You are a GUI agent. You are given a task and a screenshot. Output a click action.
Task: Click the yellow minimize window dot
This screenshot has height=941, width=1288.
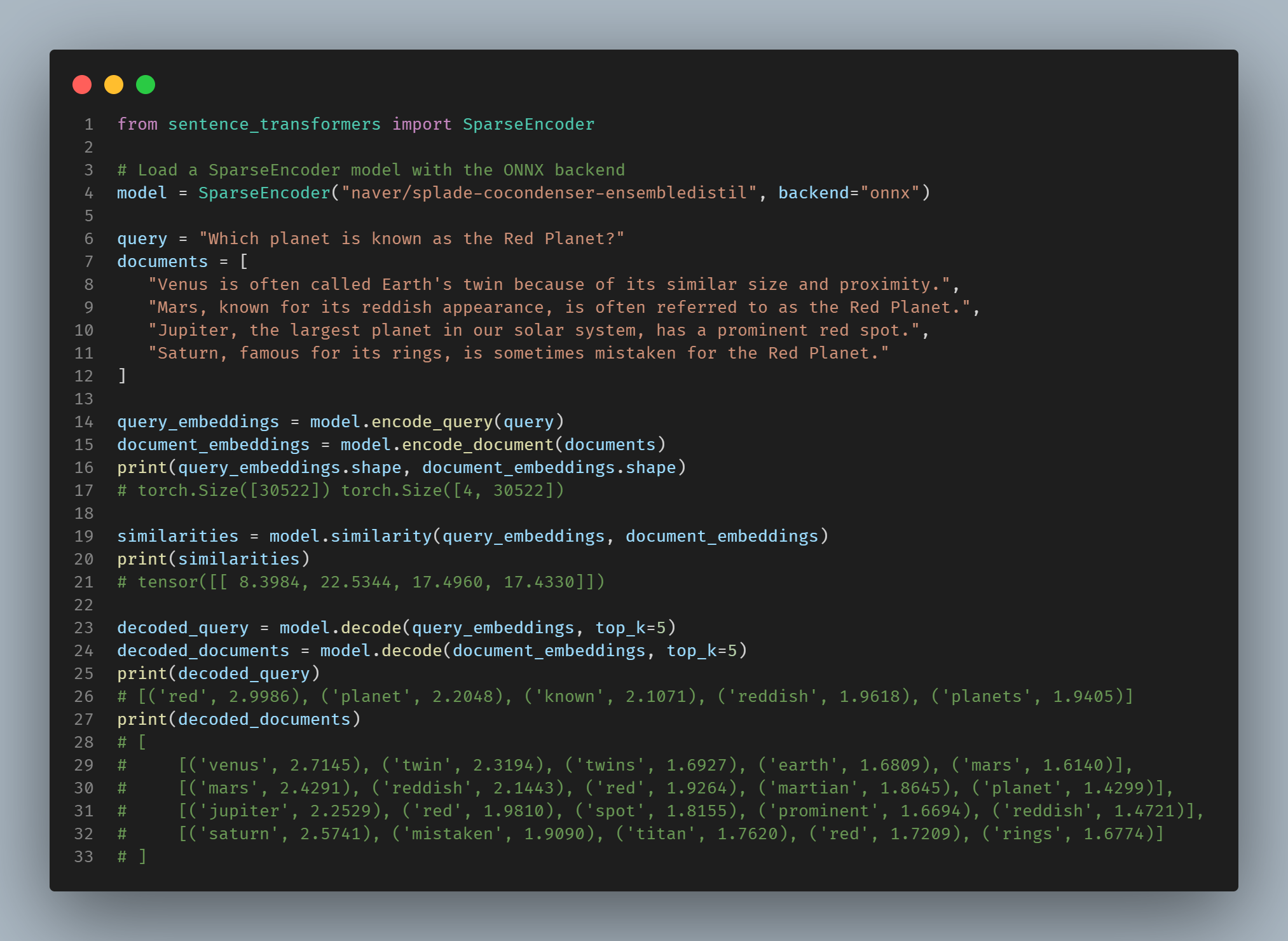(x=114, y=85)
